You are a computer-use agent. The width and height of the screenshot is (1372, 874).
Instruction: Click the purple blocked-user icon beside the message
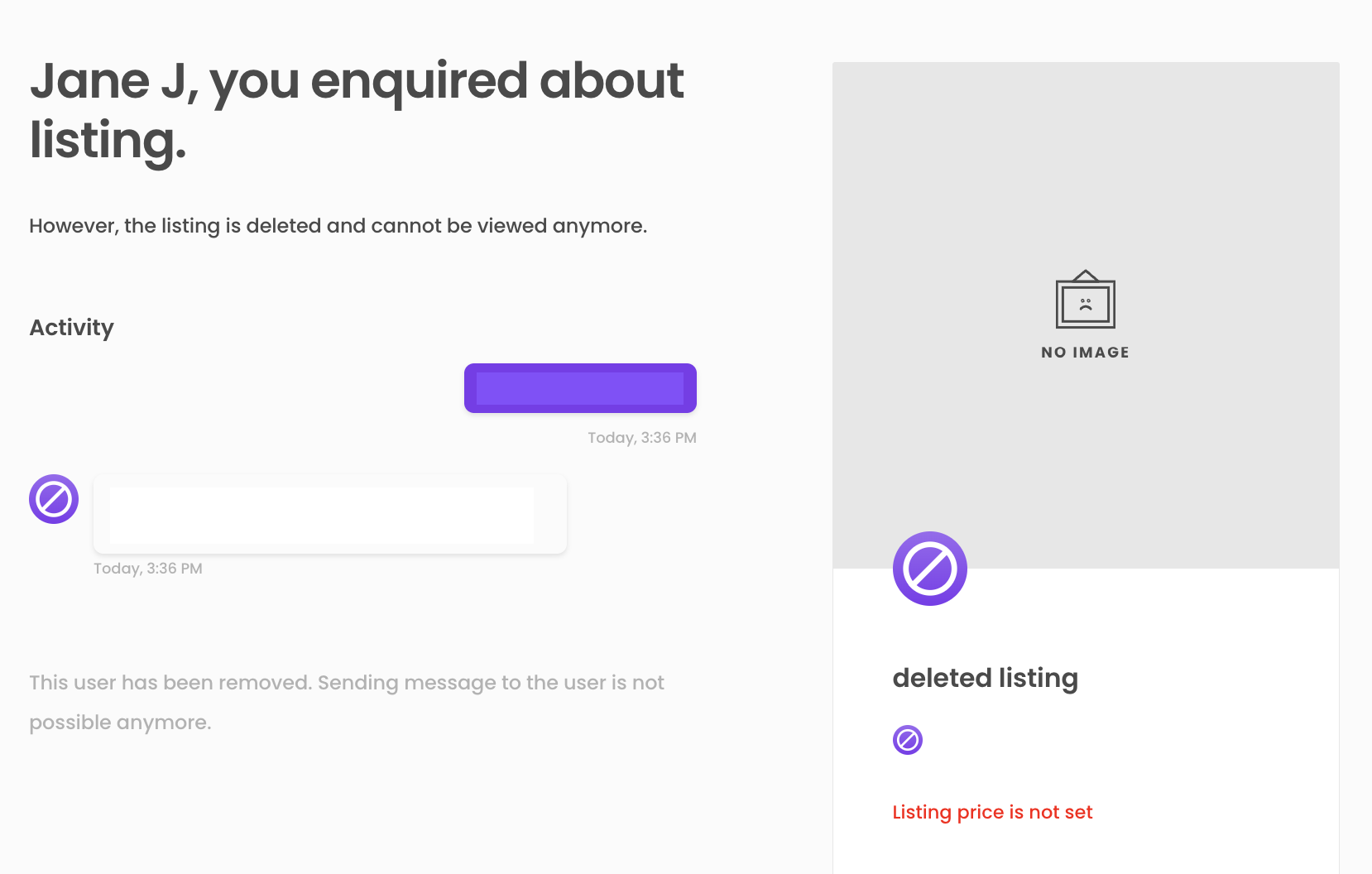coord(53,498)
